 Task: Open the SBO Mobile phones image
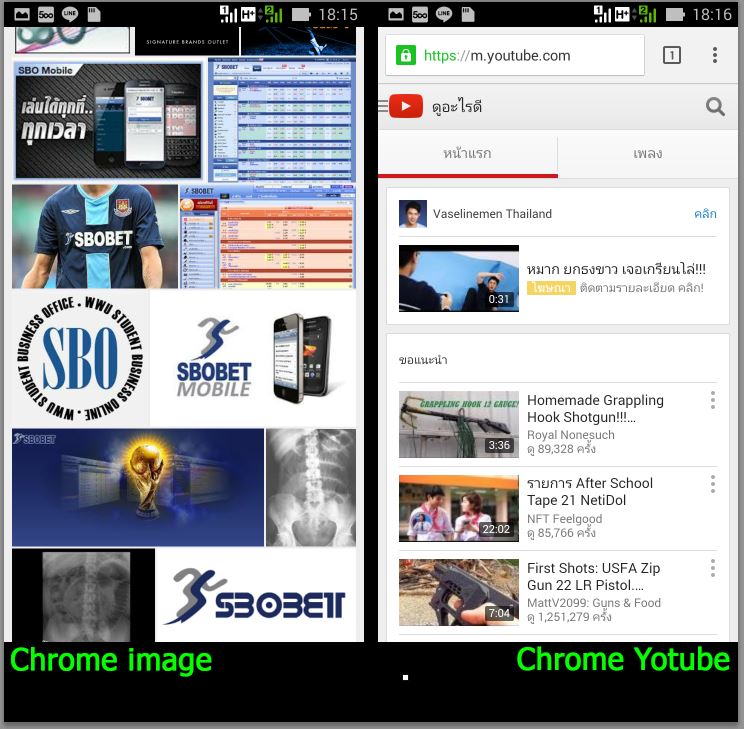(x=108, y=121)
